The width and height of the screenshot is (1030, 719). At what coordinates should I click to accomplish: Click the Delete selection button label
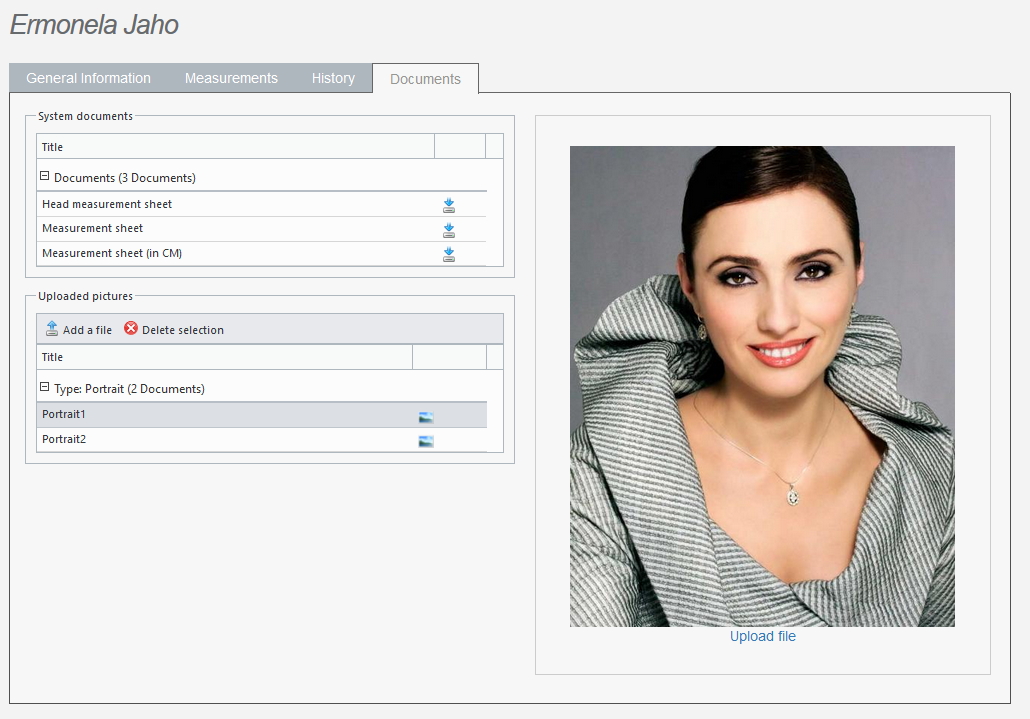click(x=183, y=330)
